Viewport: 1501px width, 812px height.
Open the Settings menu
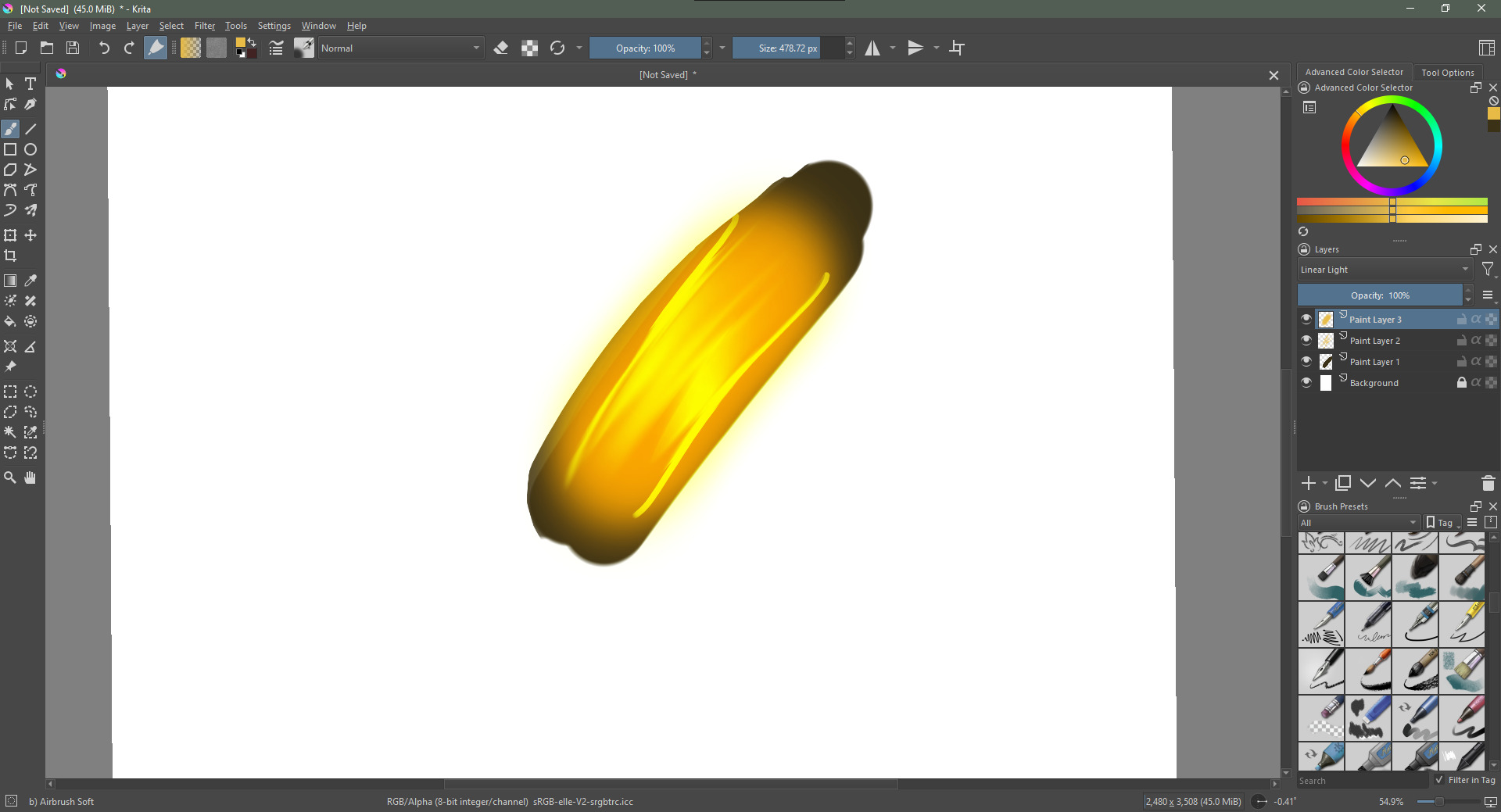(x=274, y=26)
